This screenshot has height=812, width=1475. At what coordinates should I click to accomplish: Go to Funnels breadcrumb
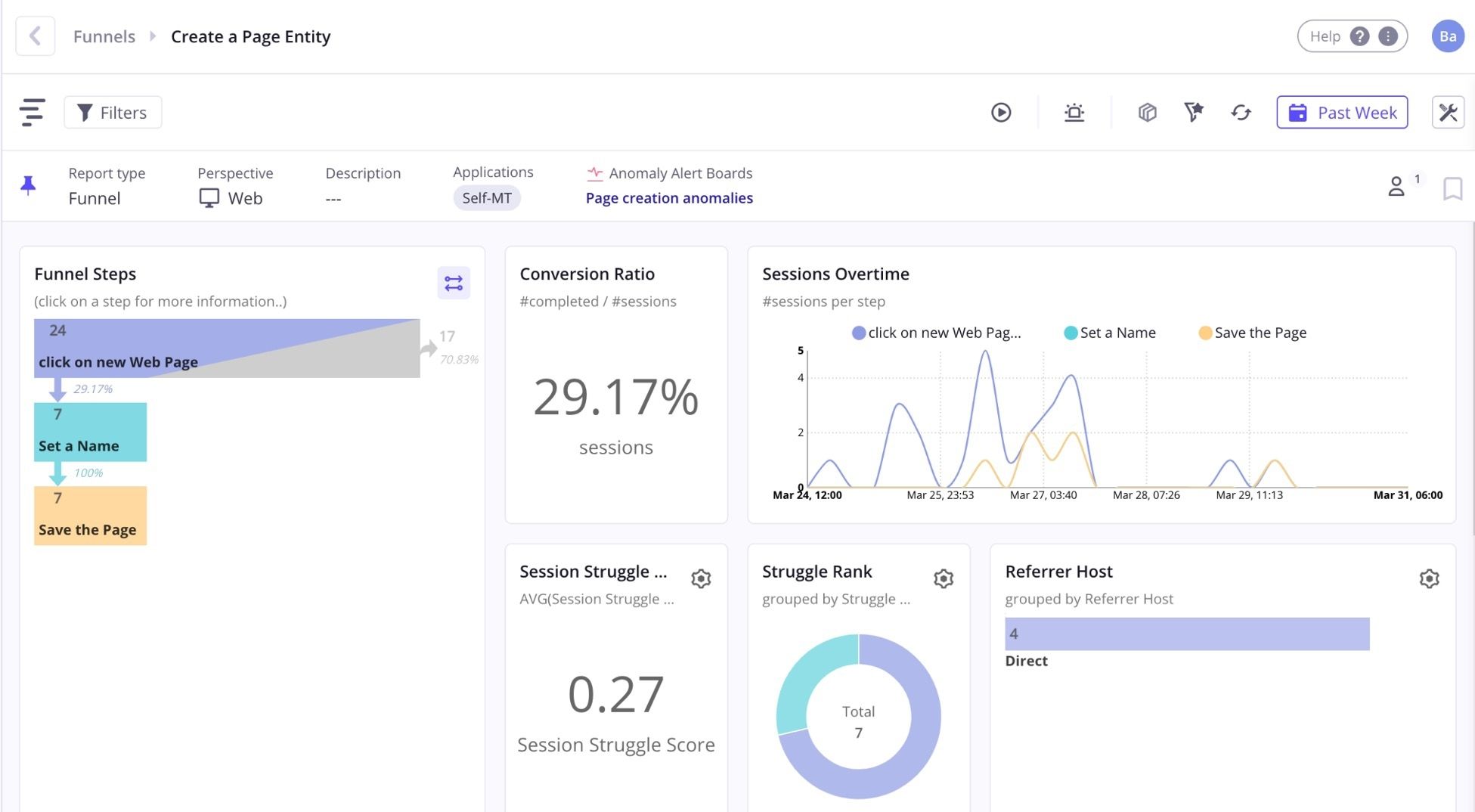point(104,36)
